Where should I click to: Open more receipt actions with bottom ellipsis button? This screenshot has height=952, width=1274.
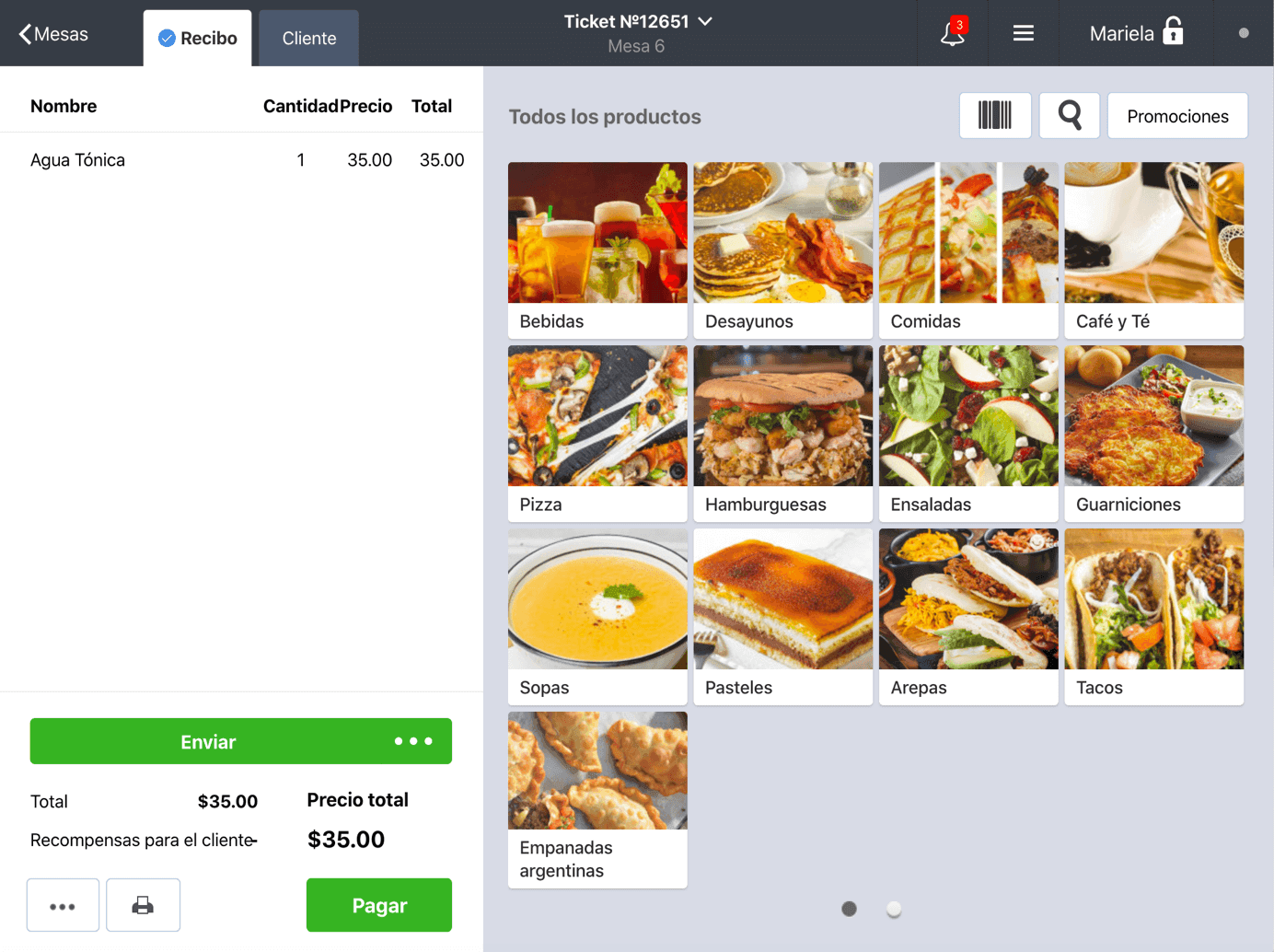(63, 905)
